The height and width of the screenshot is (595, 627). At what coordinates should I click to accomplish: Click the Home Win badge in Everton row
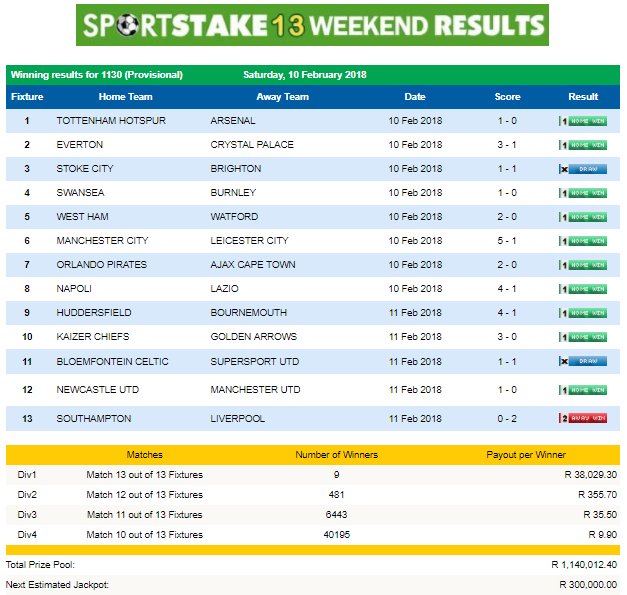click(583, 145)
